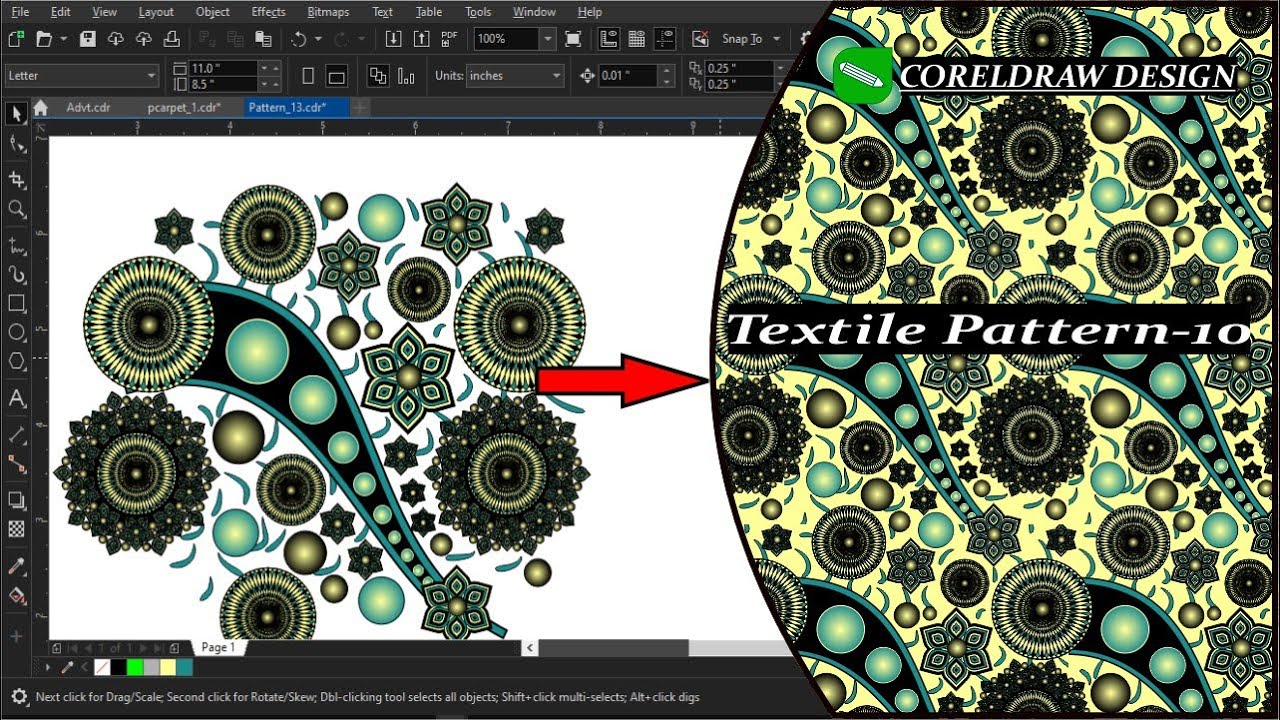The image size is (1280, 720).
Task: Open the Object menu
Action: [x=213, y=12]
